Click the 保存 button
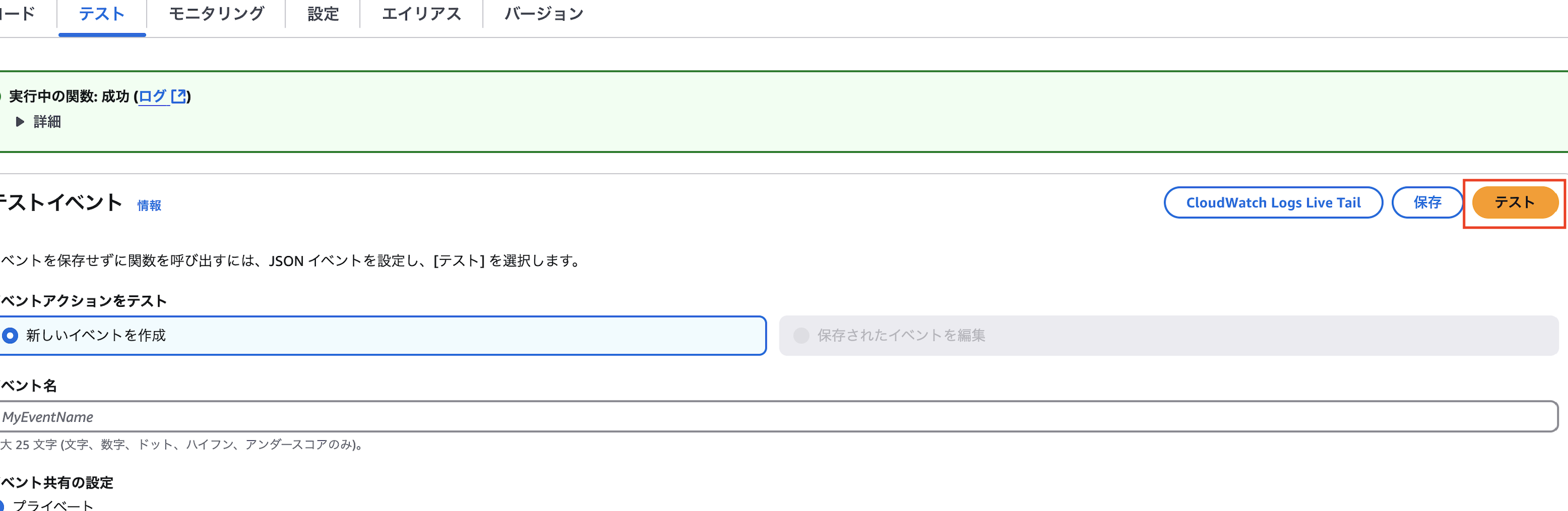1568x511 pixels. pyautogui.click(x=1427, y=202)
